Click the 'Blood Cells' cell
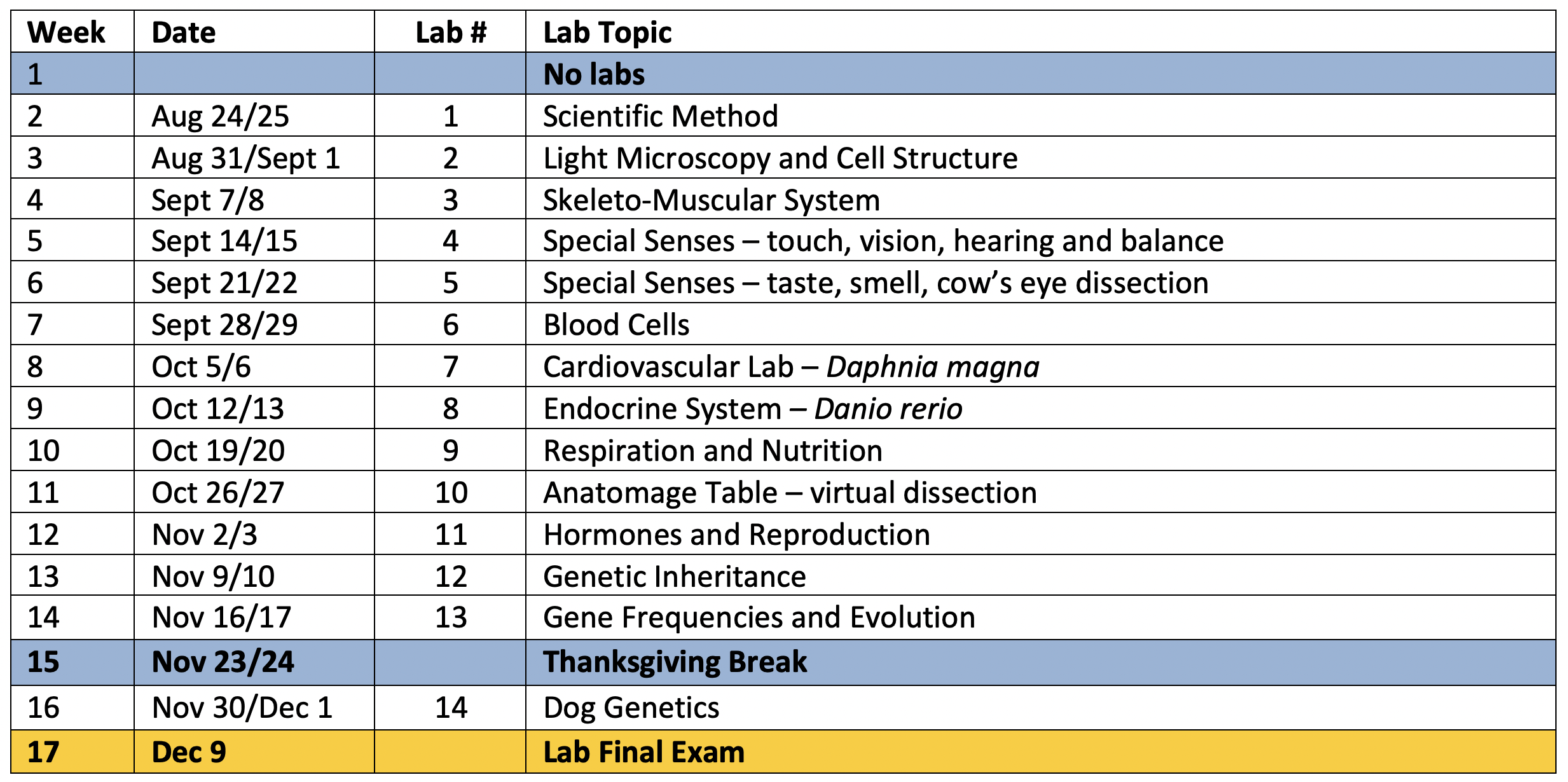The height and width of the screenshot is (782, 1568). (1041, 324)
